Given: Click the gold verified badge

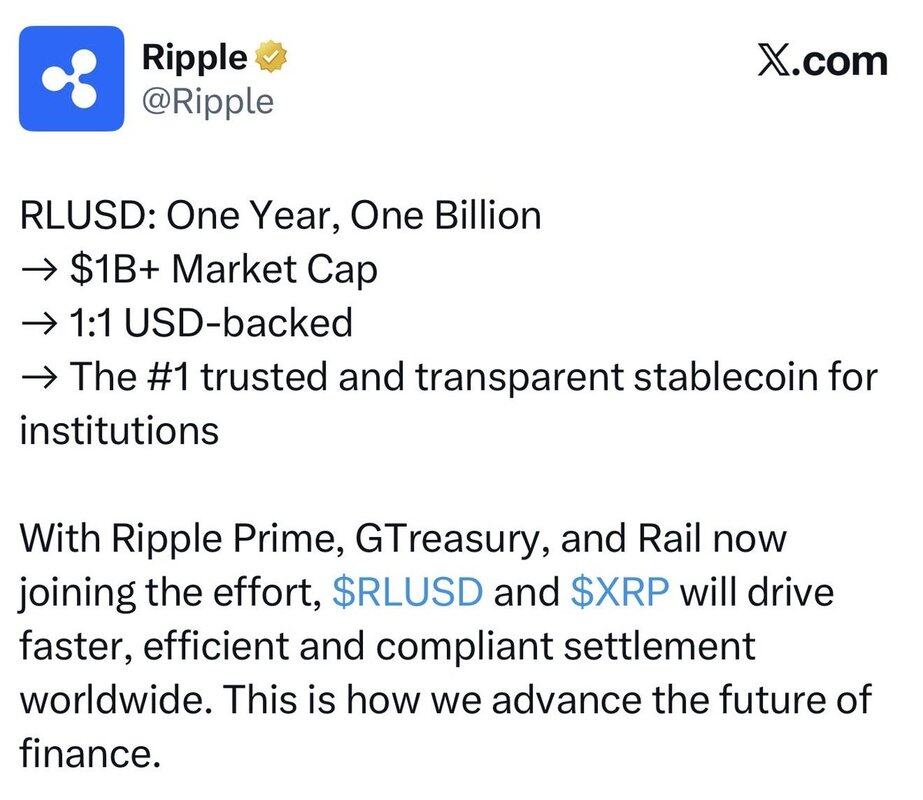Looking at the screenshot, I should pos(272,58).
